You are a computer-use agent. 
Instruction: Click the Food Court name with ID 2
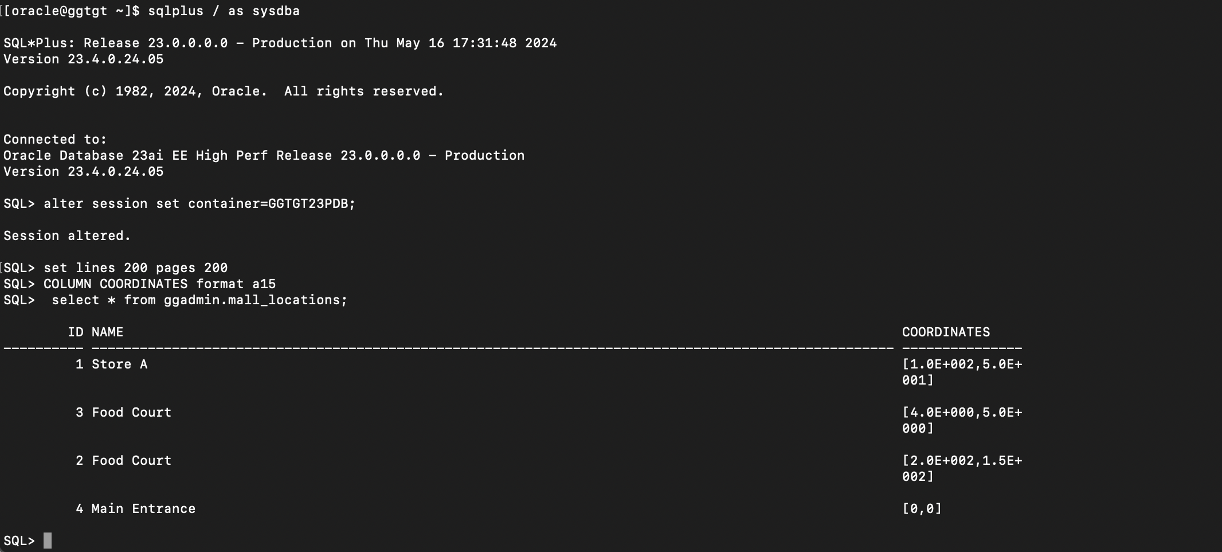coord(131,460)
